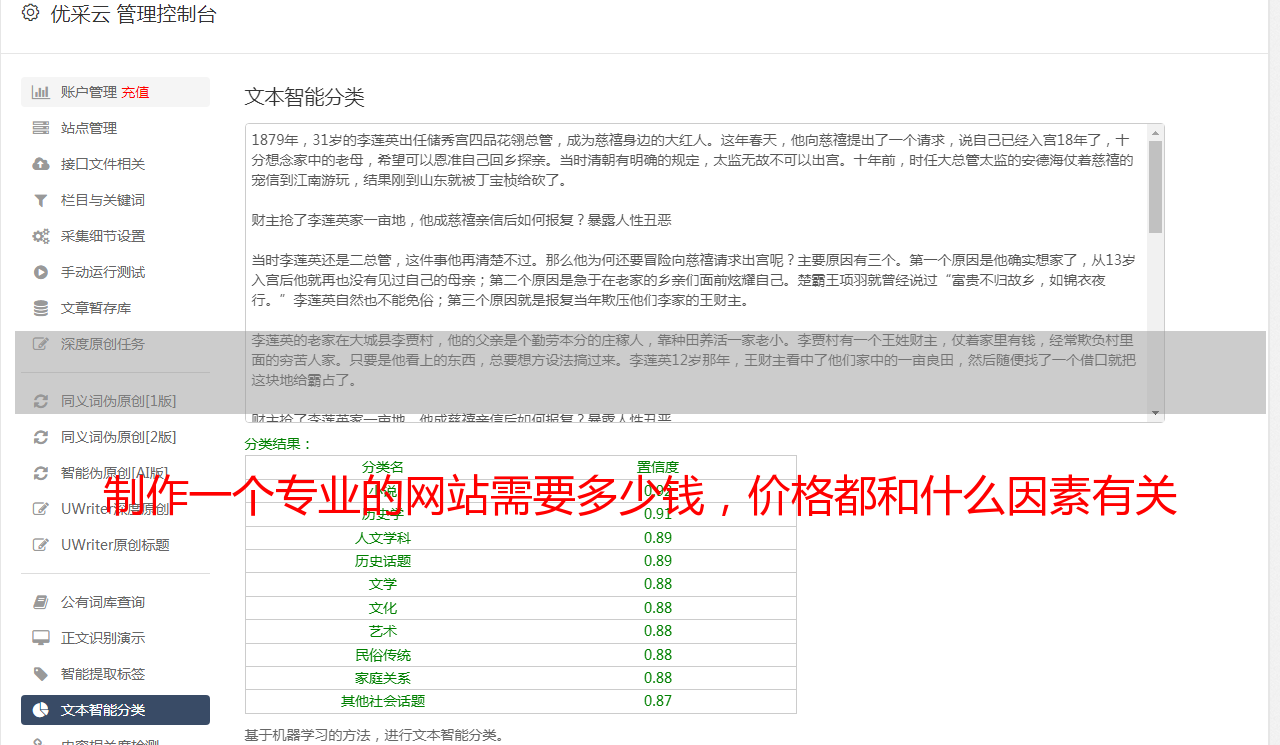Screen dimensions: 1280x745
Task: Click the text area scrollbar down arrow
Action: click(x=1155, y=413)
